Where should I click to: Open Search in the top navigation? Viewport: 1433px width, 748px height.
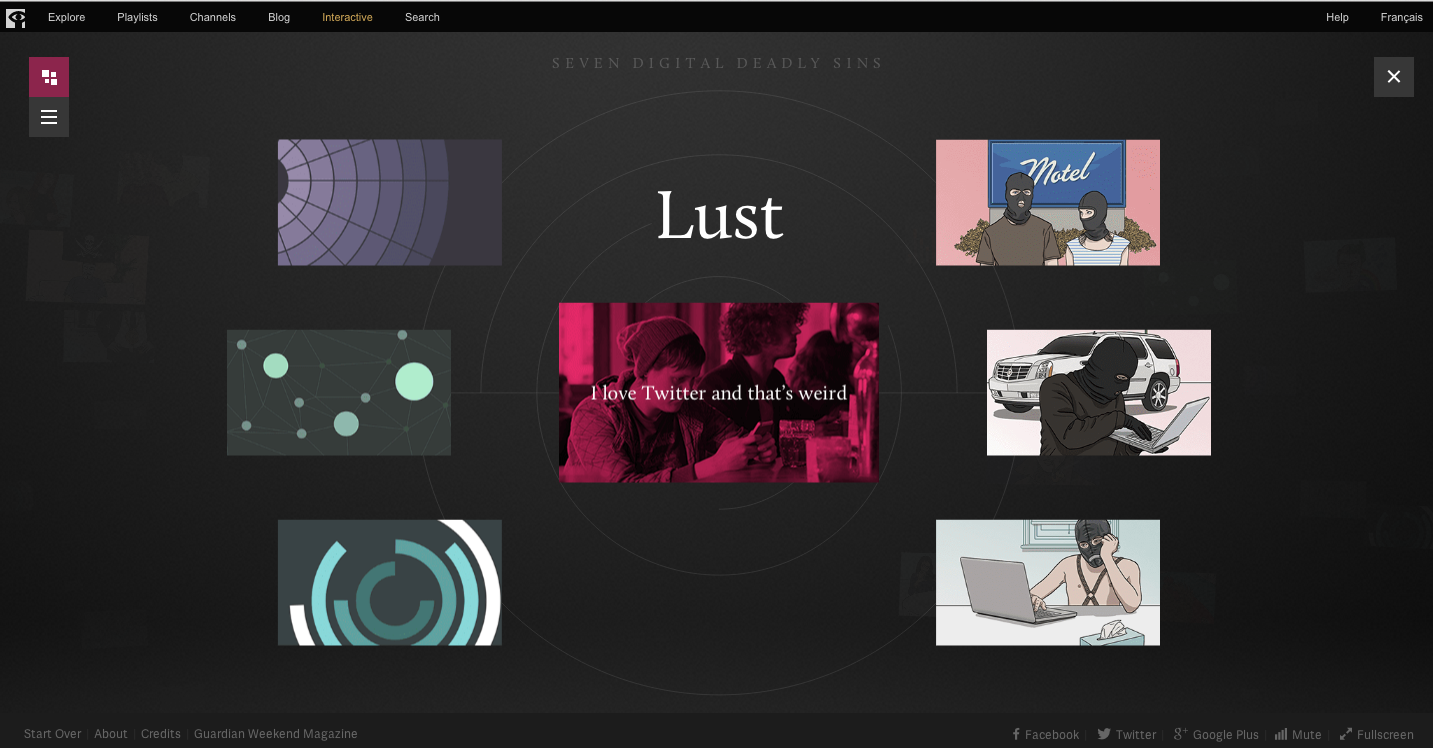pyautogui.click(x=422, y=17)
